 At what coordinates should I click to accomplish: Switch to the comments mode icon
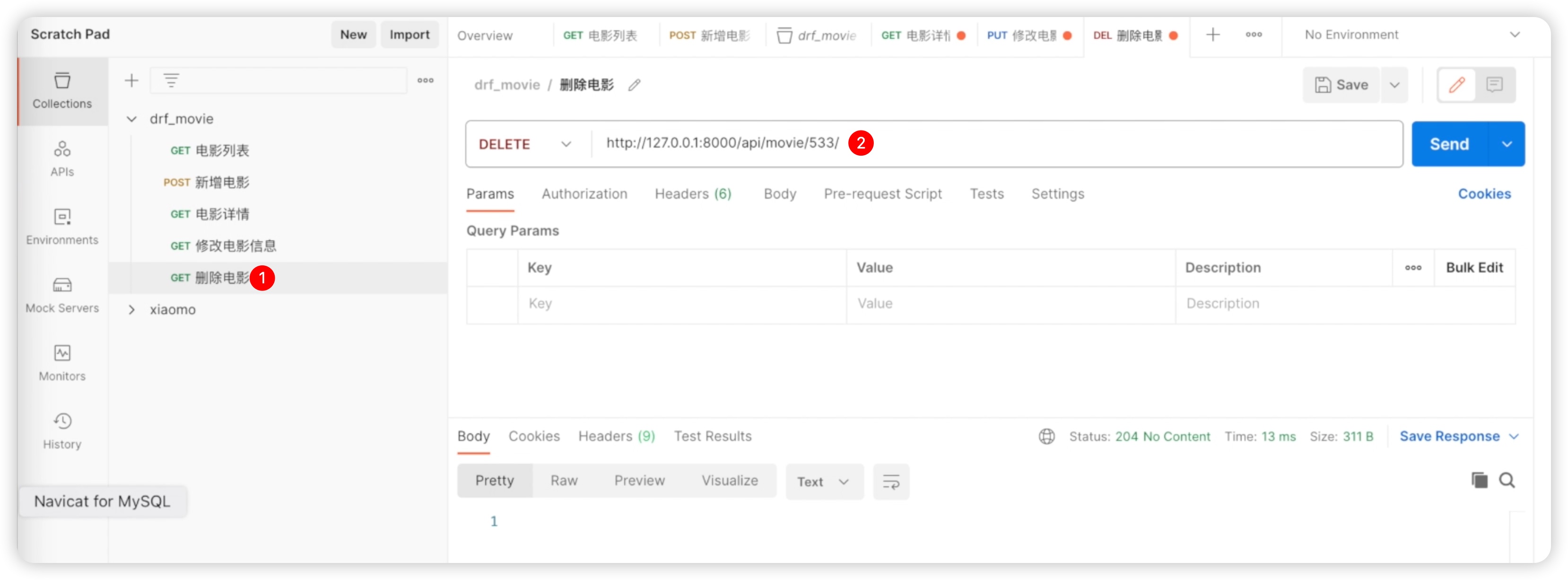click(x=1494, y=85)
